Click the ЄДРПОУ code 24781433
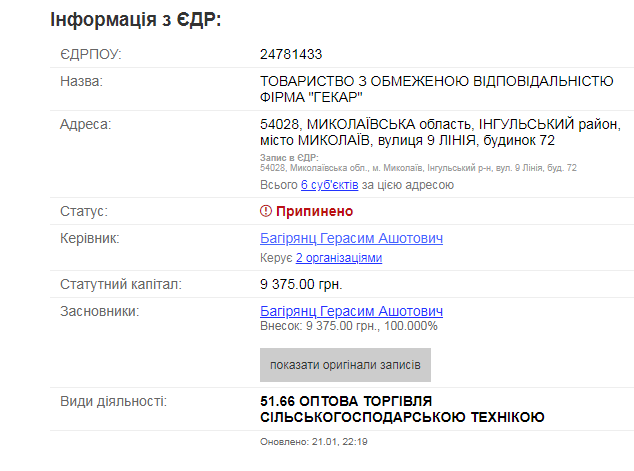The width and height of the screenshot is (634, 471). pos(291,54)
